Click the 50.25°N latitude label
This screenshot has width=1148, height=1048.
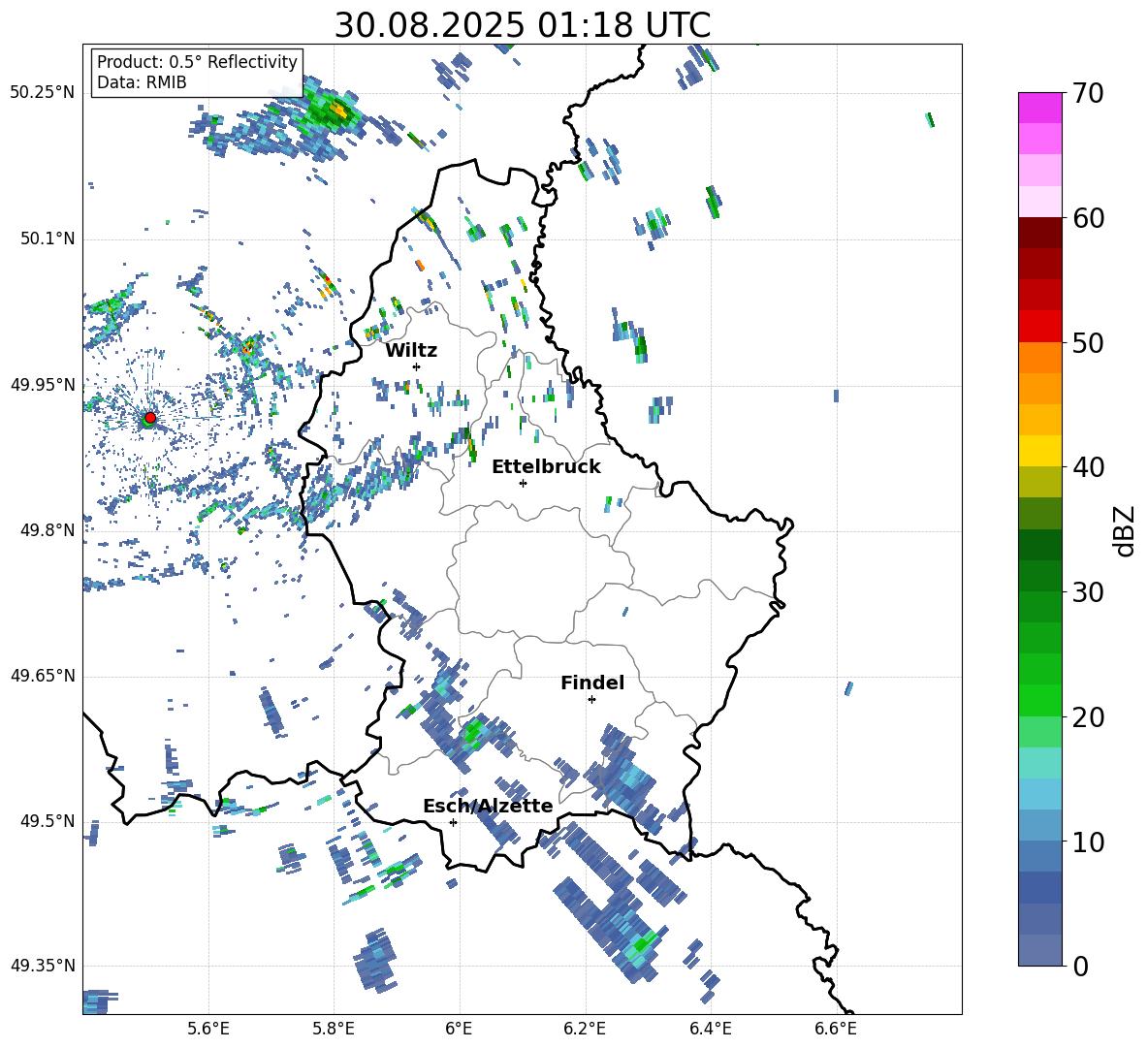(x=43, y=93)
